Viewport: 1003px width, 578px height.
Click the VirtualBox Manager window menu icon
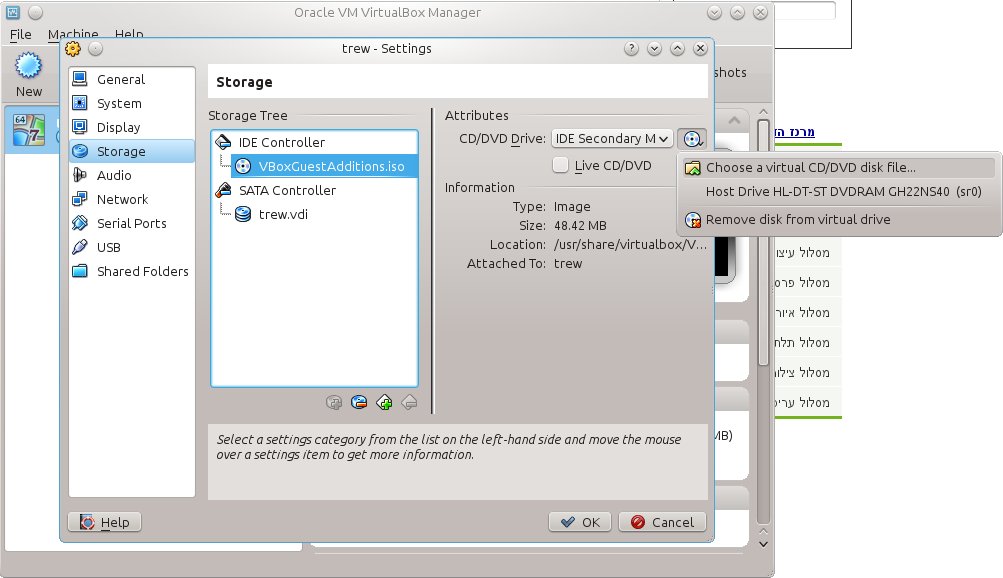point(13,12)
